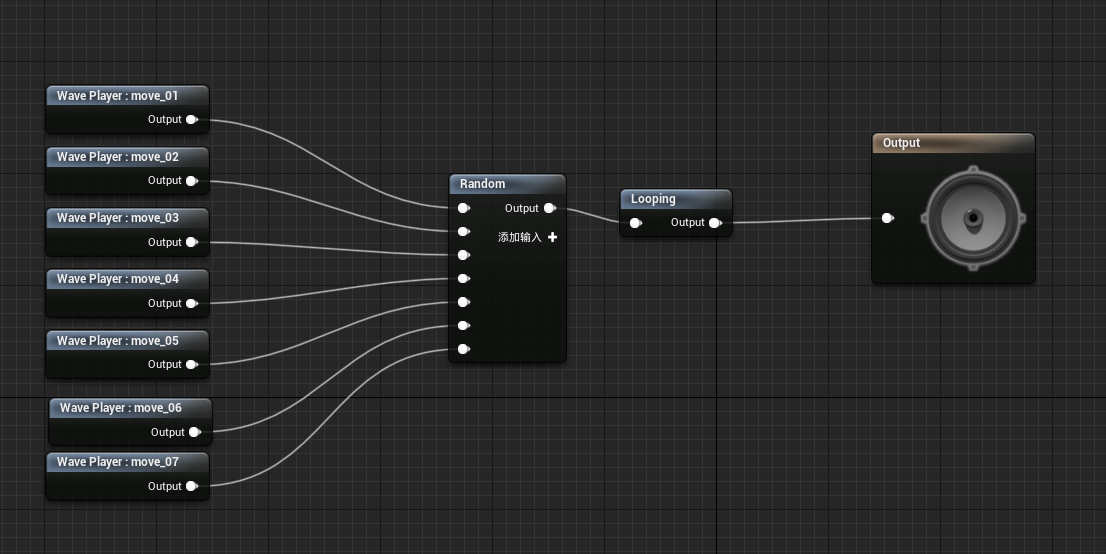The image size is (1106, 554).
Task: Select the Output node title bar
Action: [952, 143]
